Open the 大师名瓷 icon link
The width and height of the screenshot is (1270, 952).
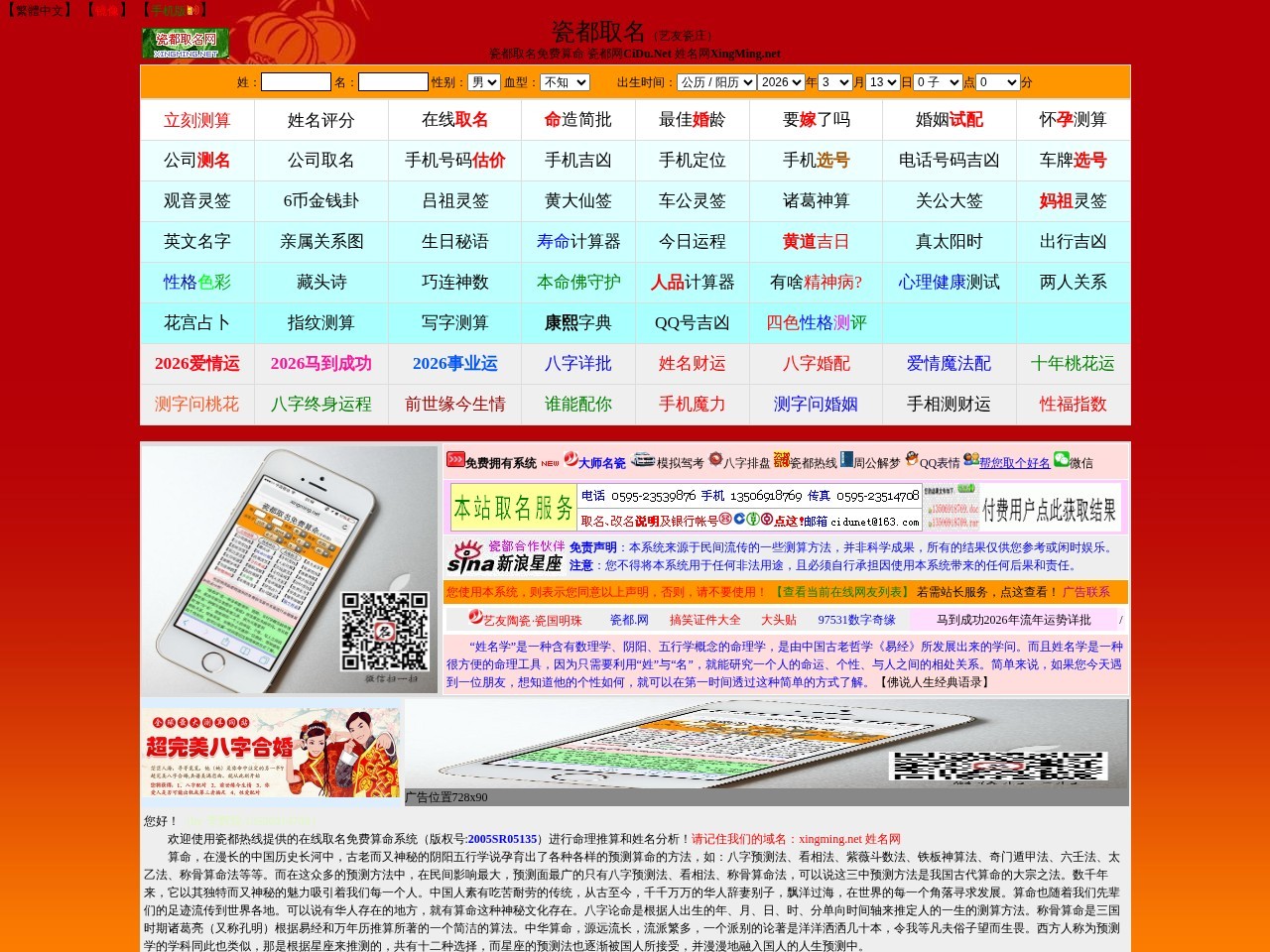pyautogui.click(x=571, y=462)
